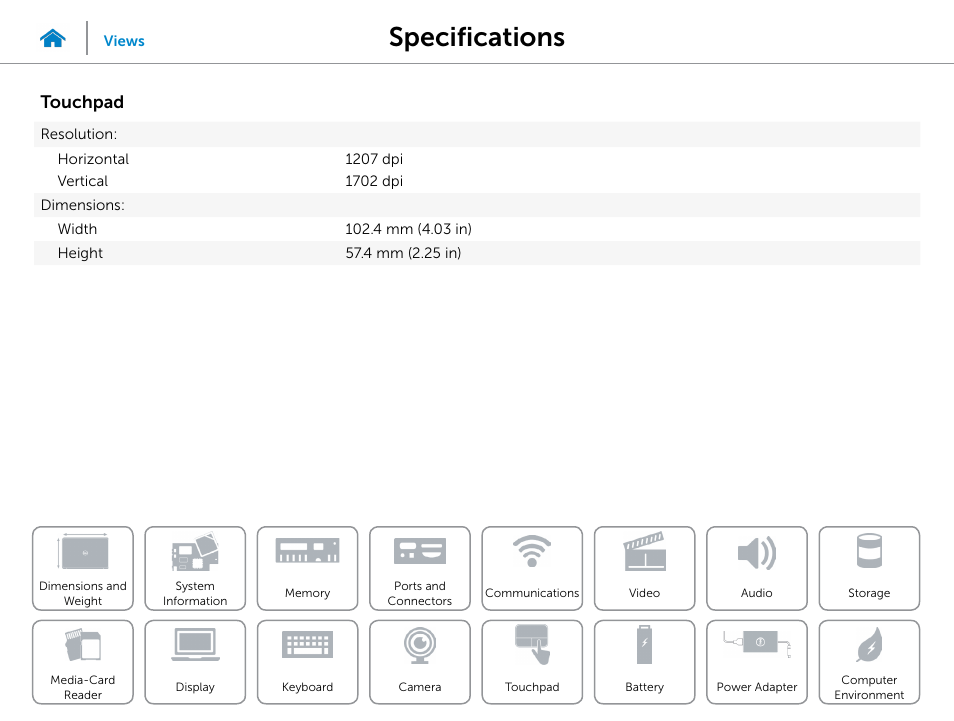Click the Vertical row label
This screenshot has height=721, width=954.
point(83,181)
